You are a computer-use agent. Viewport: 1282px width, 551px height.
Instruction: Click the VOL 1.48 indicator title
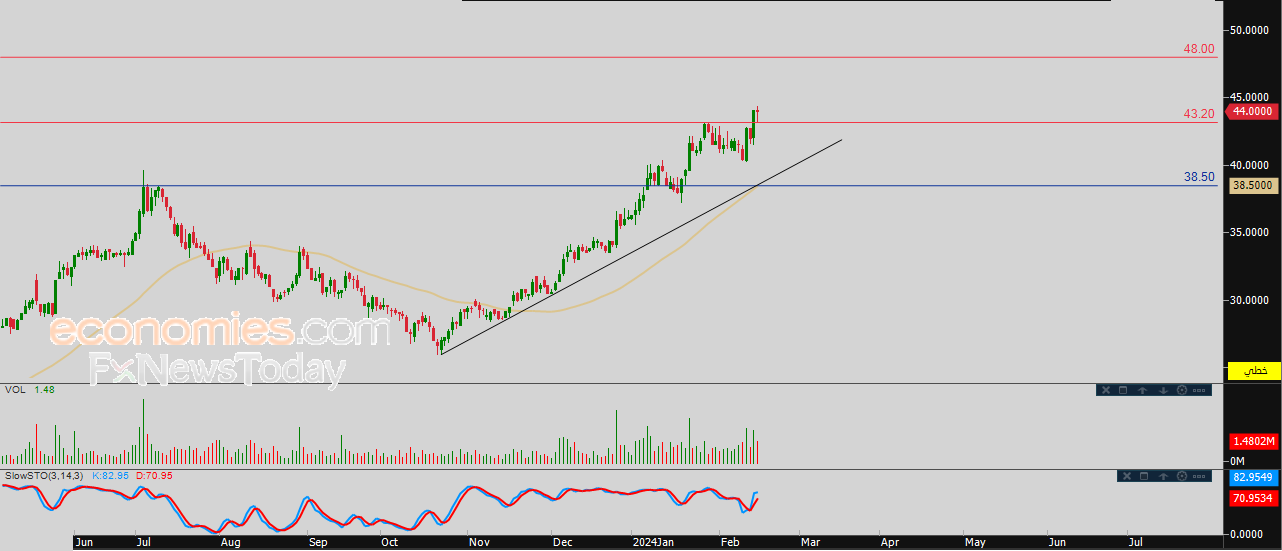29,389
